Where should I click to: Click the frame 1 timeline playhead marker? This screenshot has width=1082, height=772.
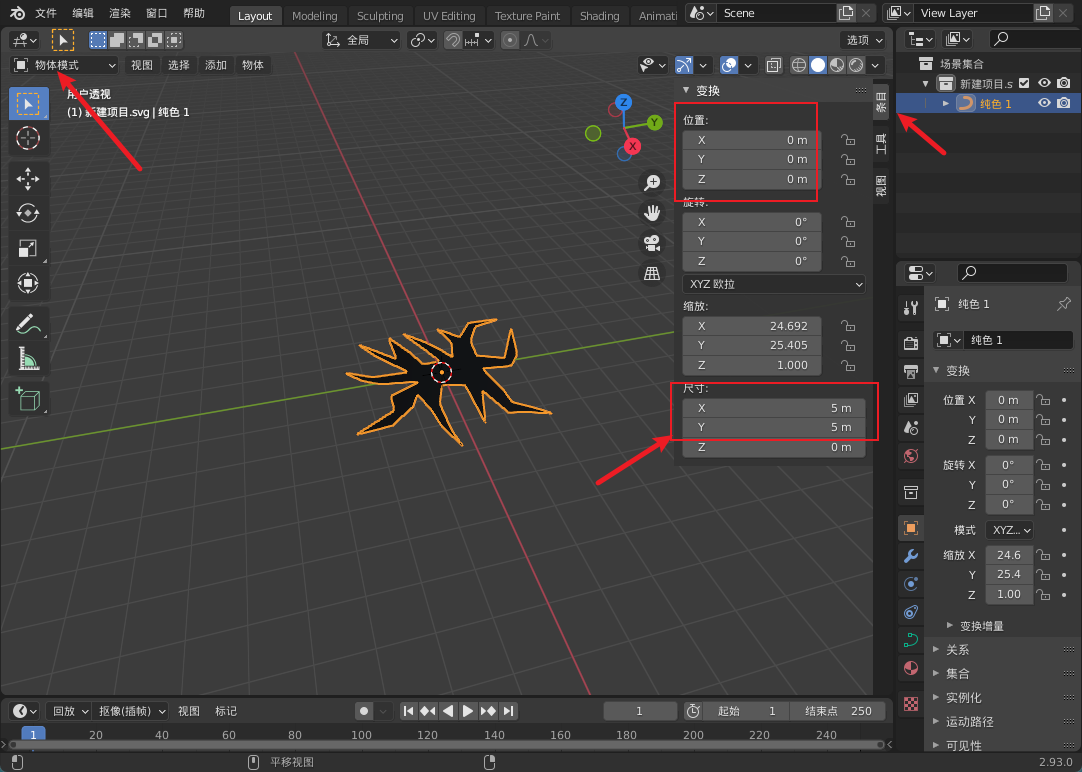click(33, 734)
